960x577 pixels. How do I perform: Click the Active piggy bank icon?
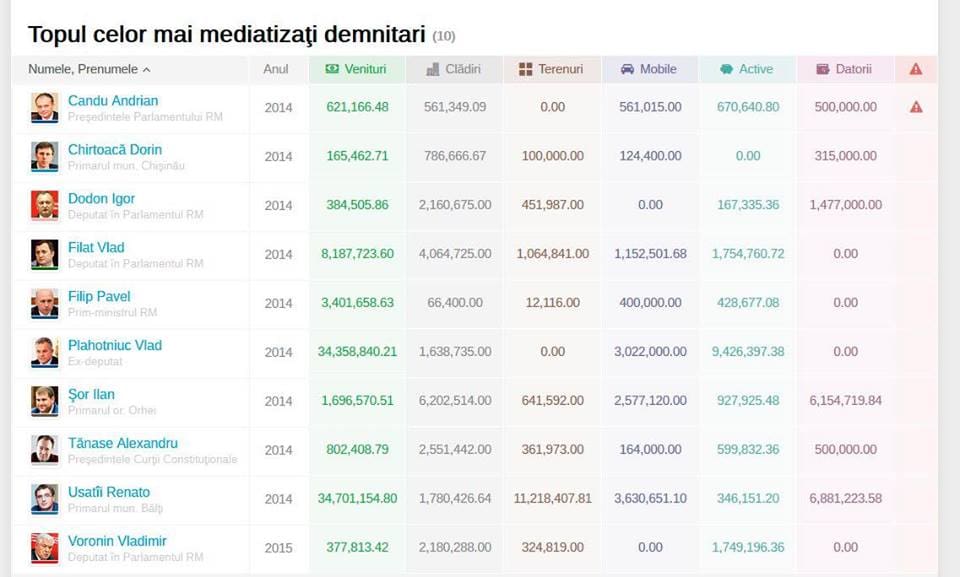[x=726, y=69]
